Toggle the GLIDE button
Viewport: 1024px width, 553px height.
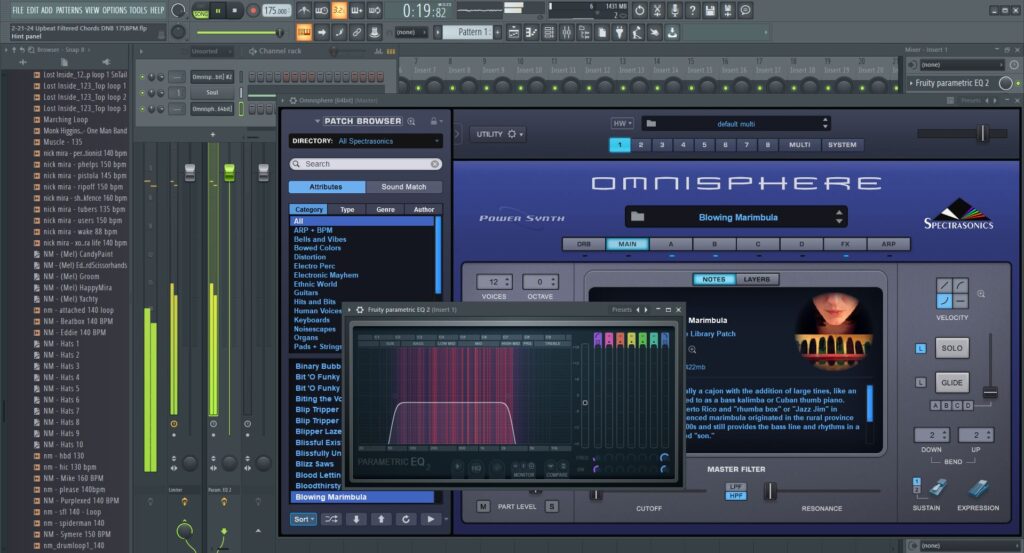tap(952, 383)
